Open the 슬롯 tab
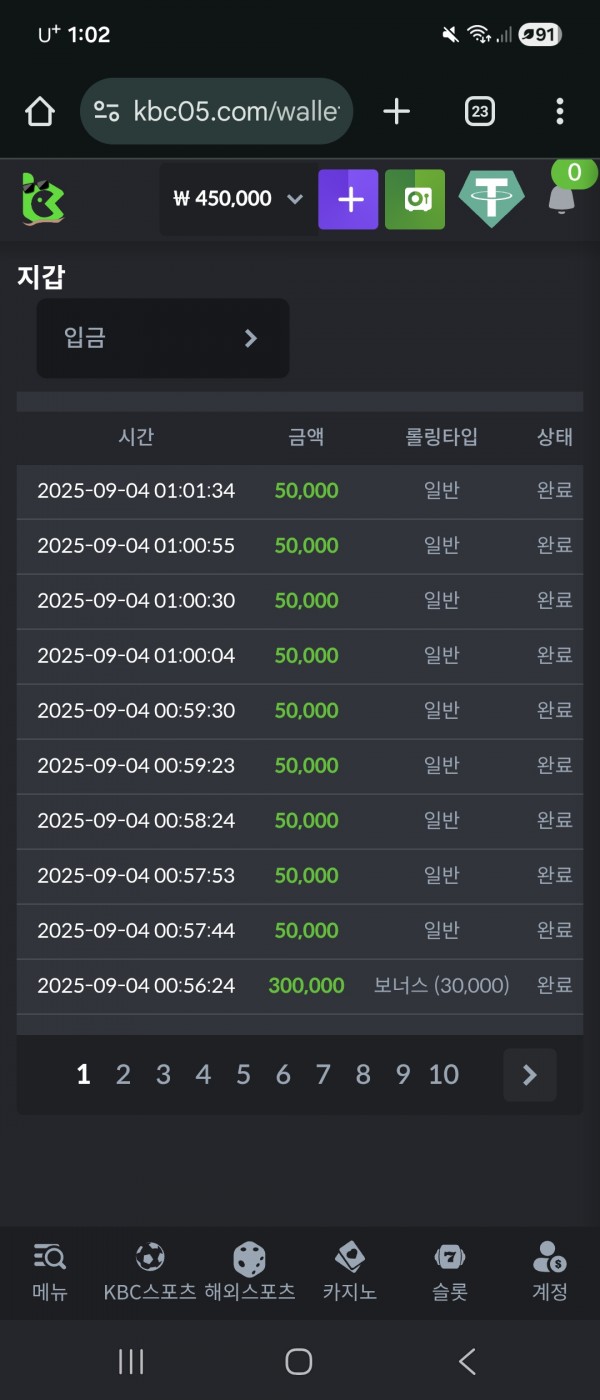Image resolution: width=600 pixels, height=1400 pixels. coord(450,1271)
